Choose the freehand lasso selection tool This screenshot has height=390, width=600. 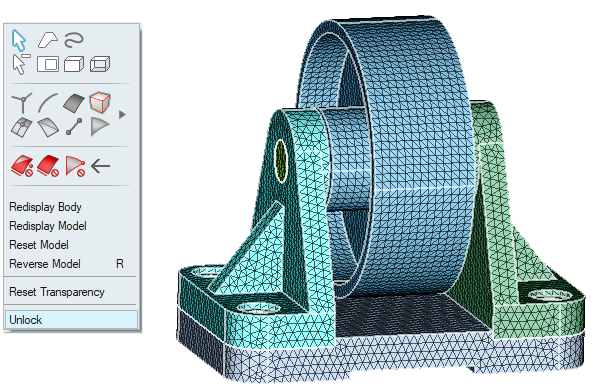point(73,40)
